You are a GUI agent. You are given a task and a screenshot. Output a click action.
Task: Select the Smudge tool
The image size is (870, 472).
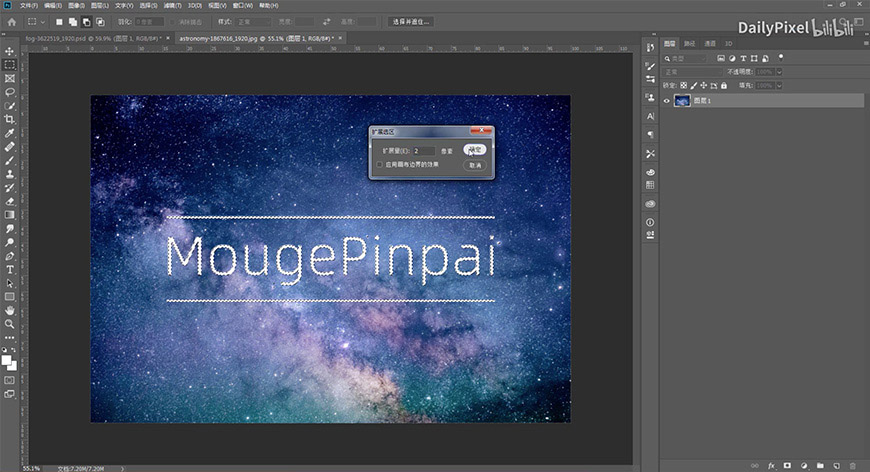click(9, 229)
